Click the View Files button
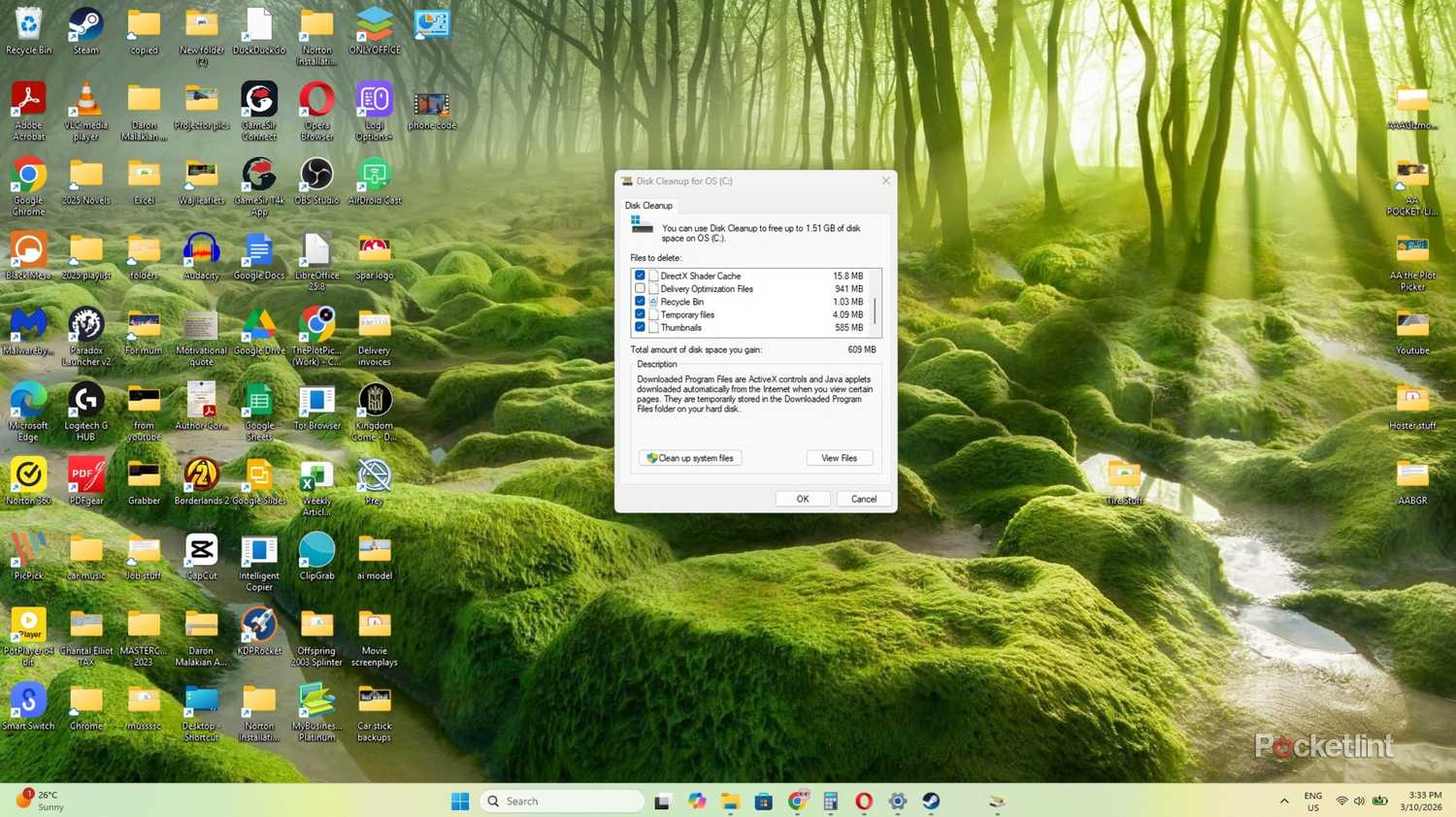1456x817 pixels. tap(838, 457)
